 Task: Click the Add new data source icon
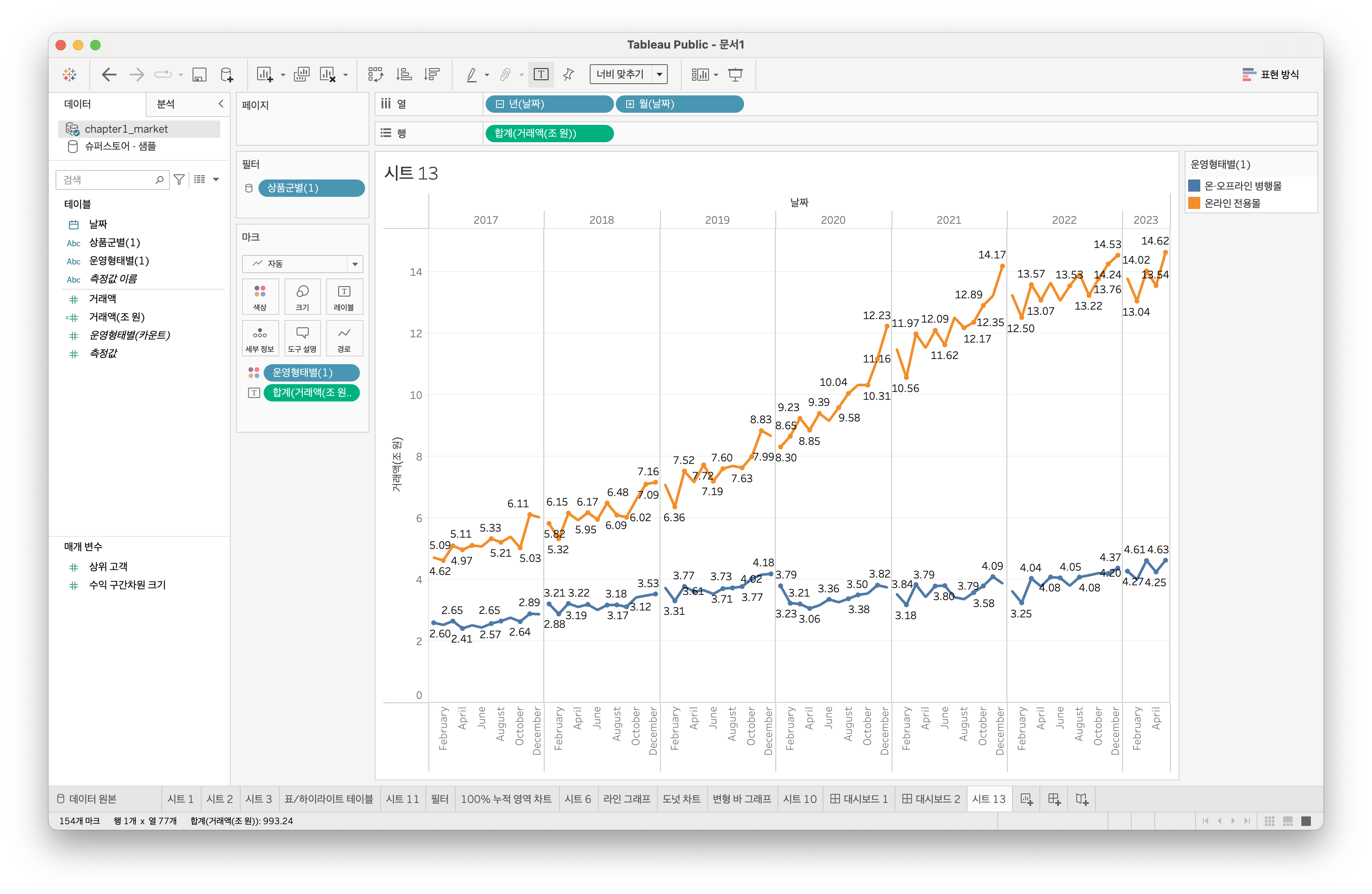pos(226,75)
